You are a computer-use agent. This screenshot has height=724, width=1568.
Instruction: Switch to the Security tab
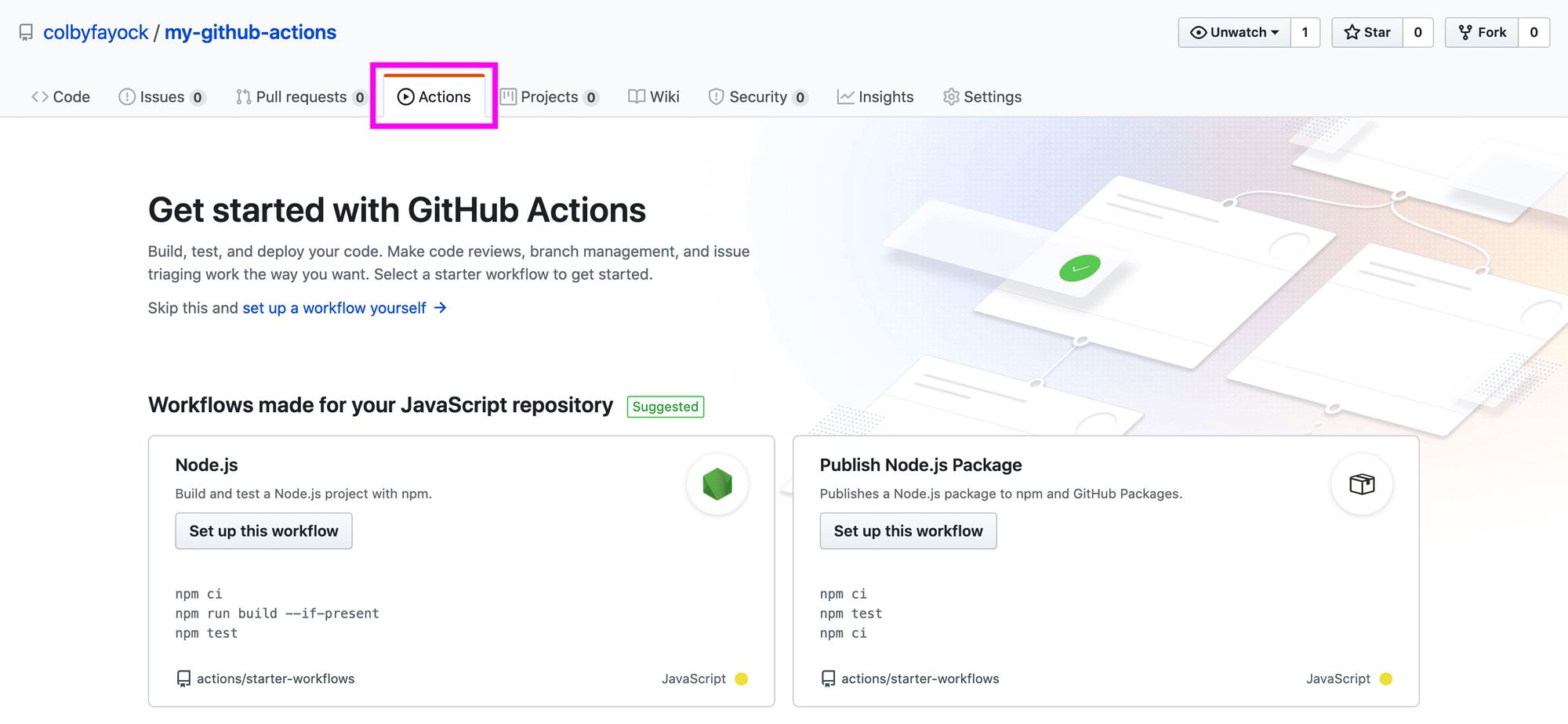[757, 96]
